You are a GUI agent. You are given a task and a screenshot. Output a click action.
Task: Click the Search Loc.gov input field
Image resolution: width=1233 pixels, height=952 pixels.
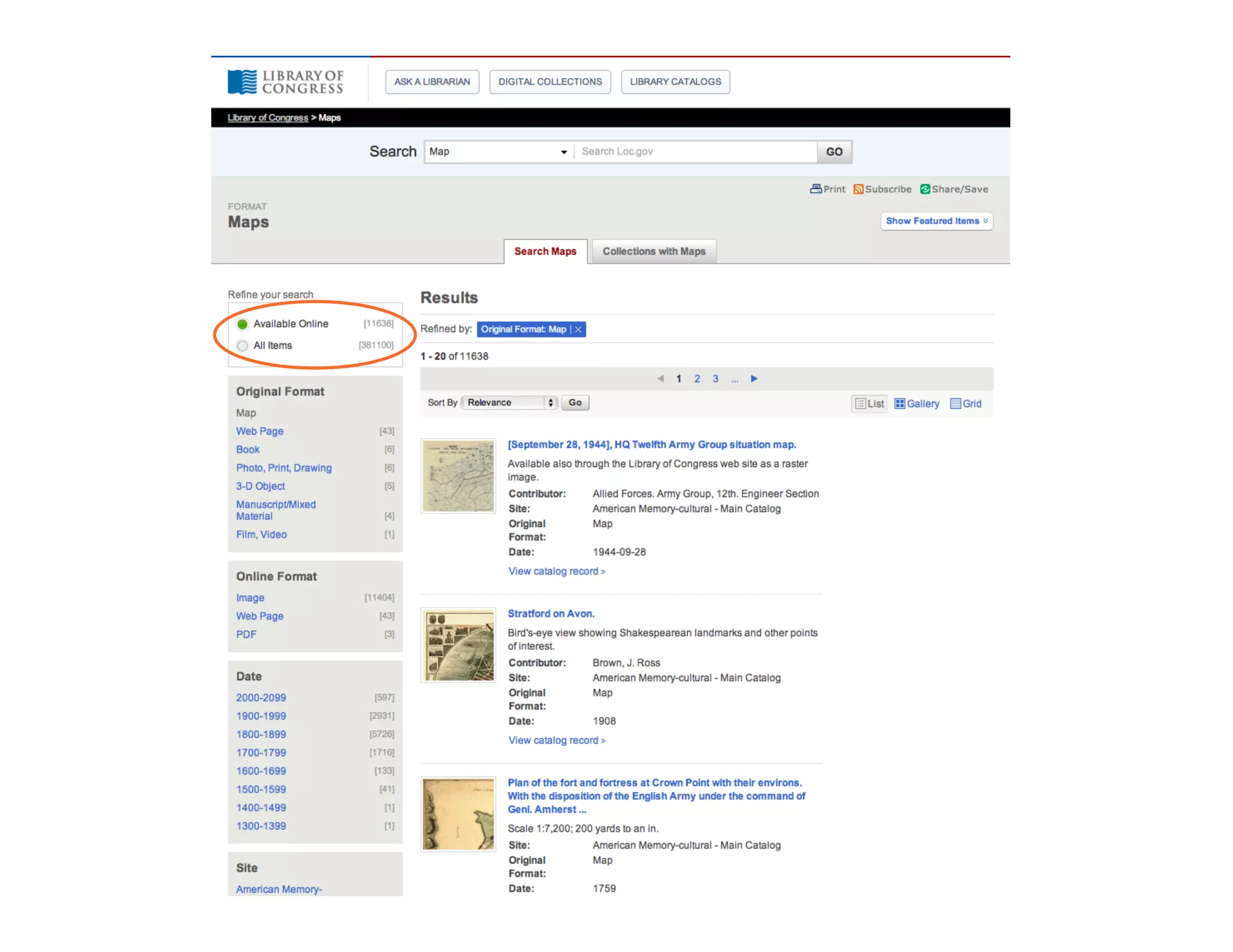tap(695, 152)
